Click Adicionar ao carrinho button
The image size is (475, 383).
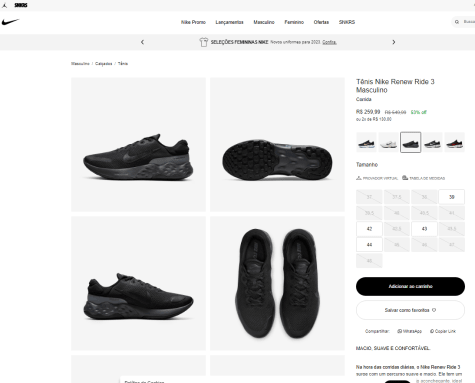coord(410,286)
